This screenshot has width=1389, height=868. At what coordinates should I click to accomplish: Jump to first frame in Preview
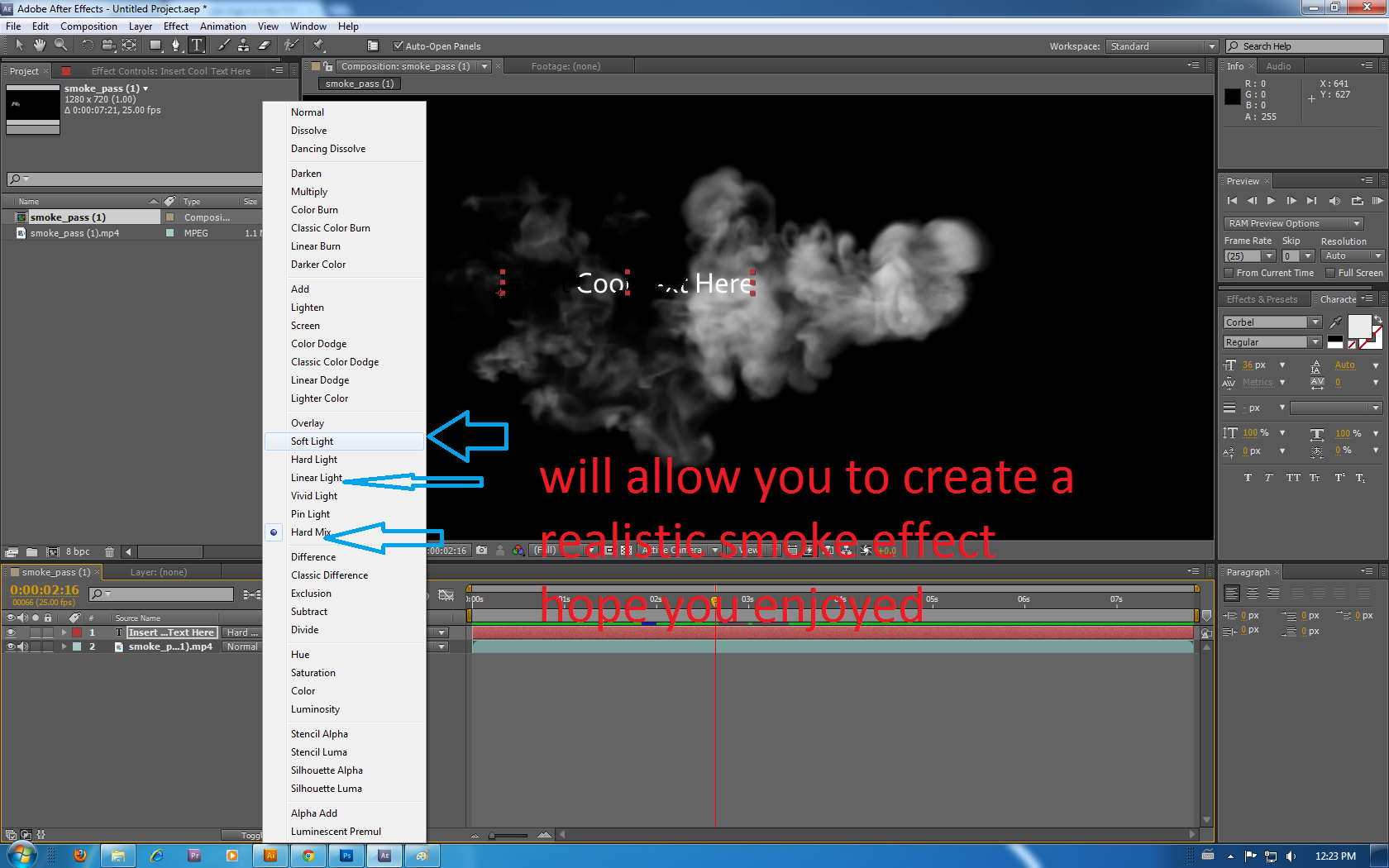1232,201
